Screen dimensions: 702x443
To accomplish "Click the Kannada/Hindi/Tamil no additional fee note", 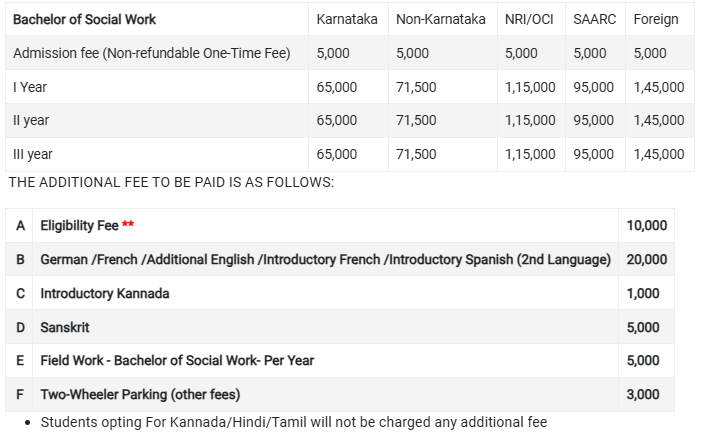I will pos(294,422).
